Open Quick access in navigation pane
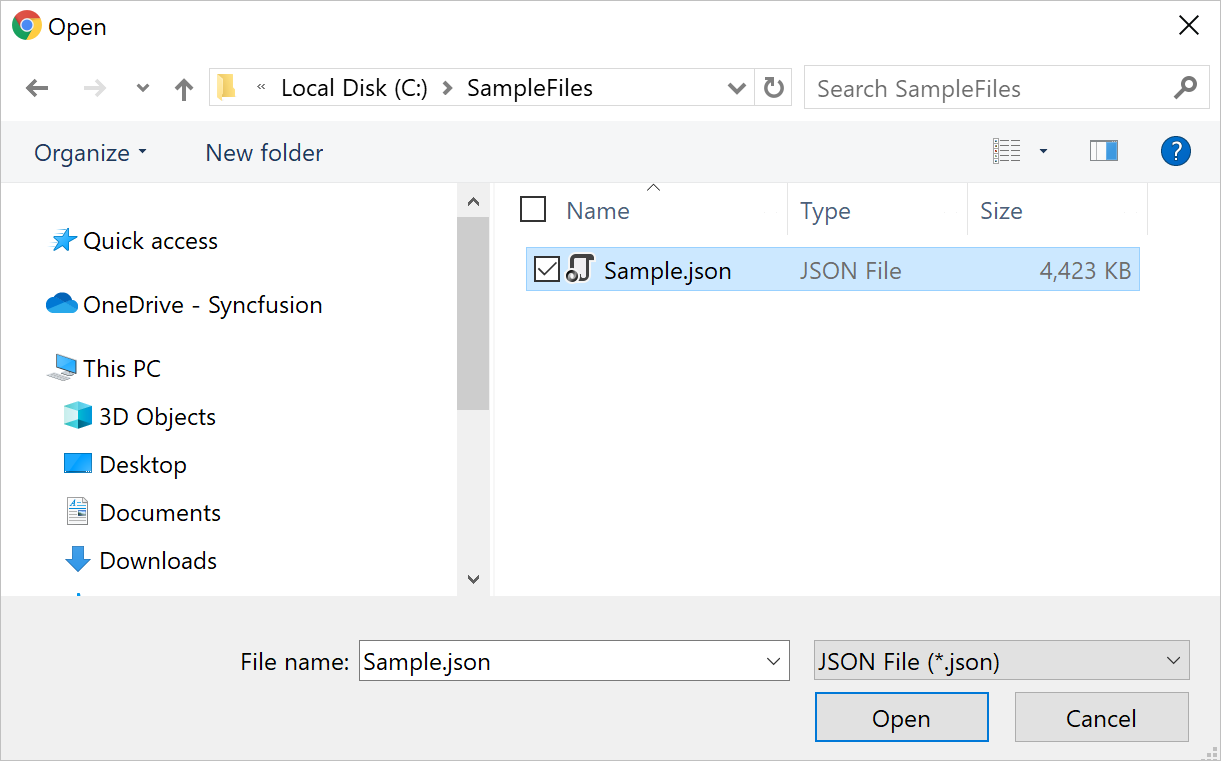Image resolution: width=1221 pixels, height=761 pixels. click(x=150, y=241)
